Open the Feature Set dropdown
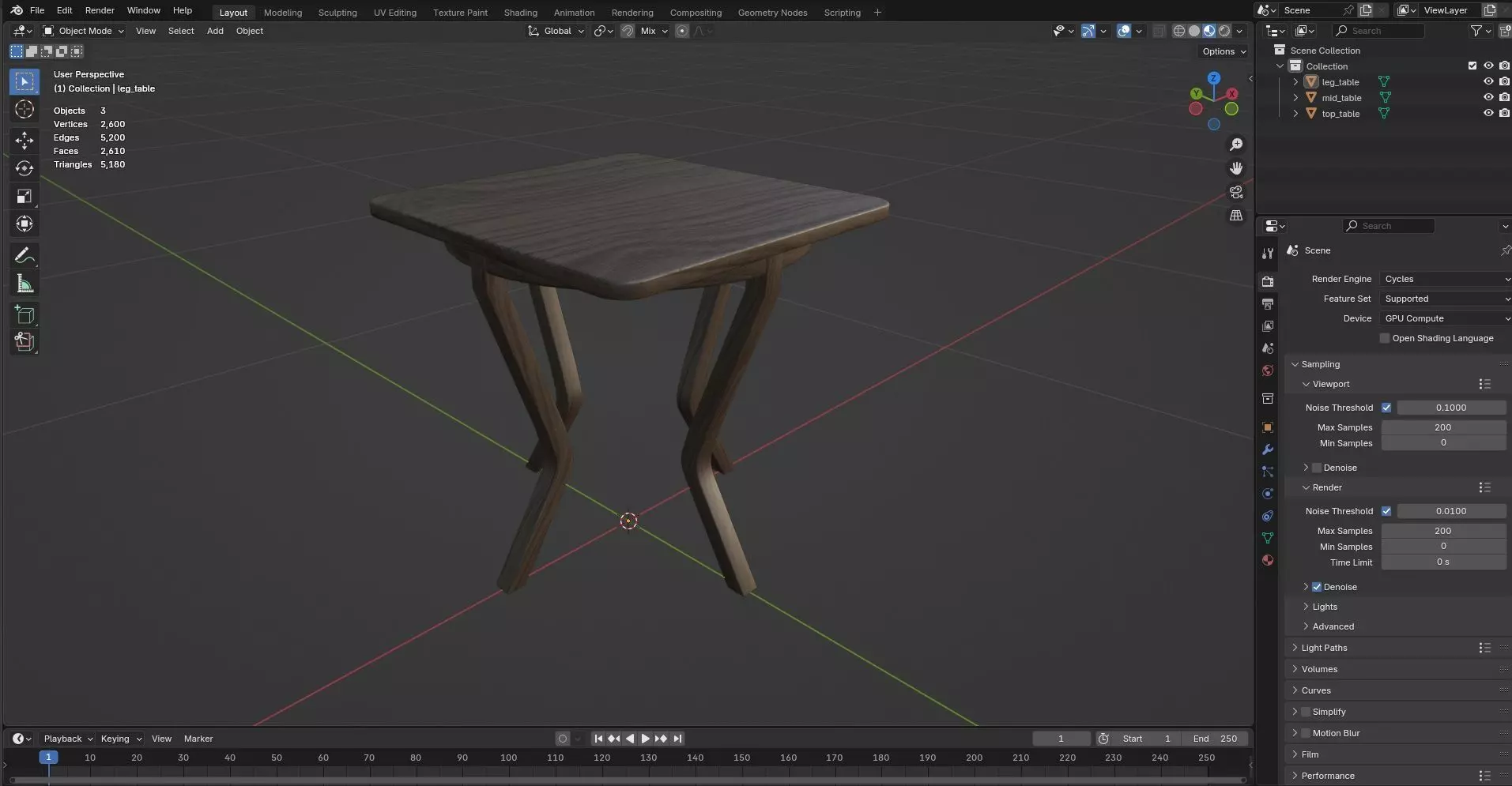This screenshot has width=1512, height=786. coord(1446,299)
